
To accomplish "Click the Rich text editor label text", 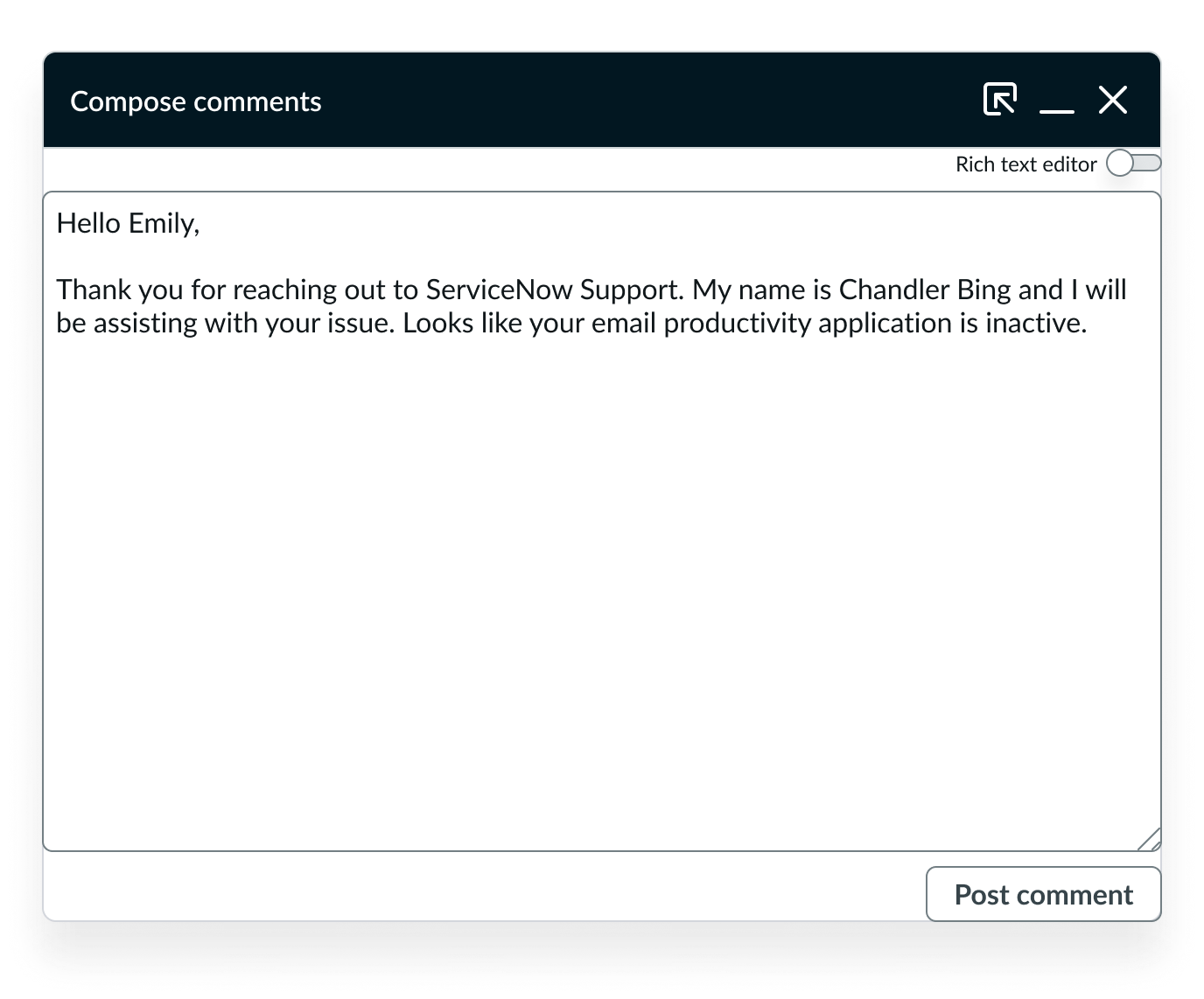I will pos(1026,164).
